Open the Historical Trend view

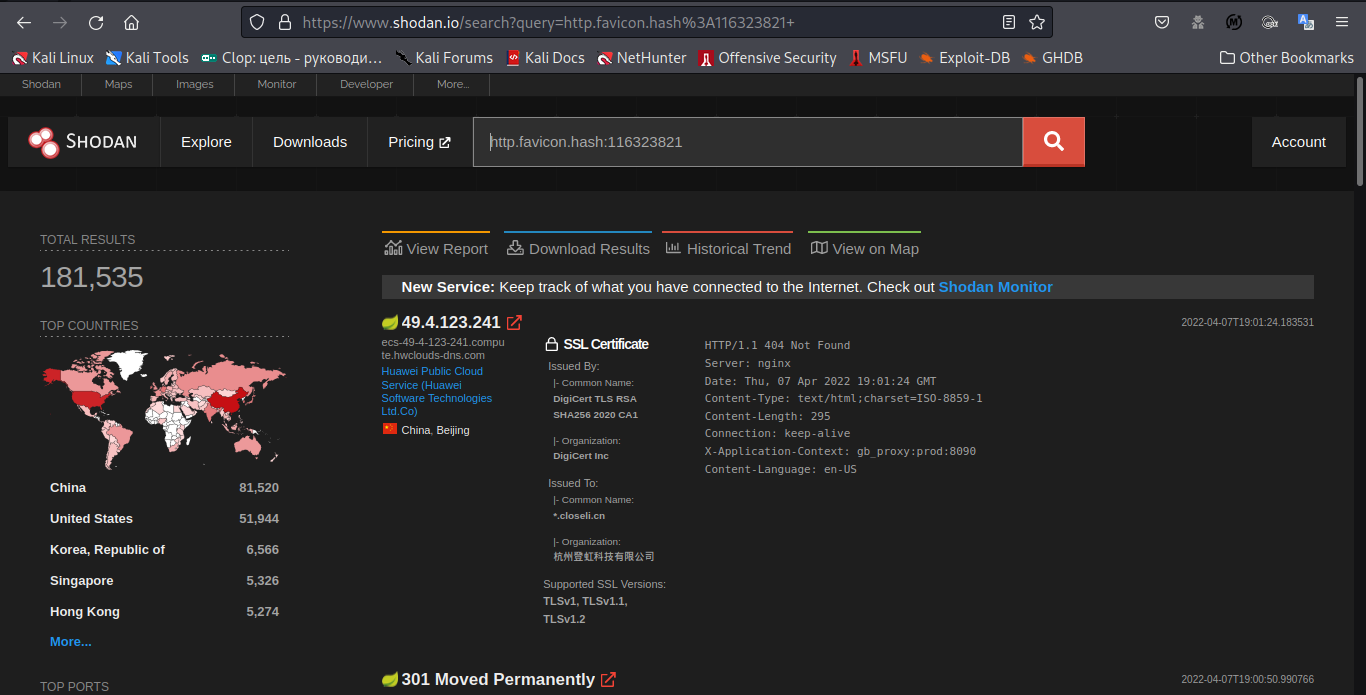[x=728, y=249]
